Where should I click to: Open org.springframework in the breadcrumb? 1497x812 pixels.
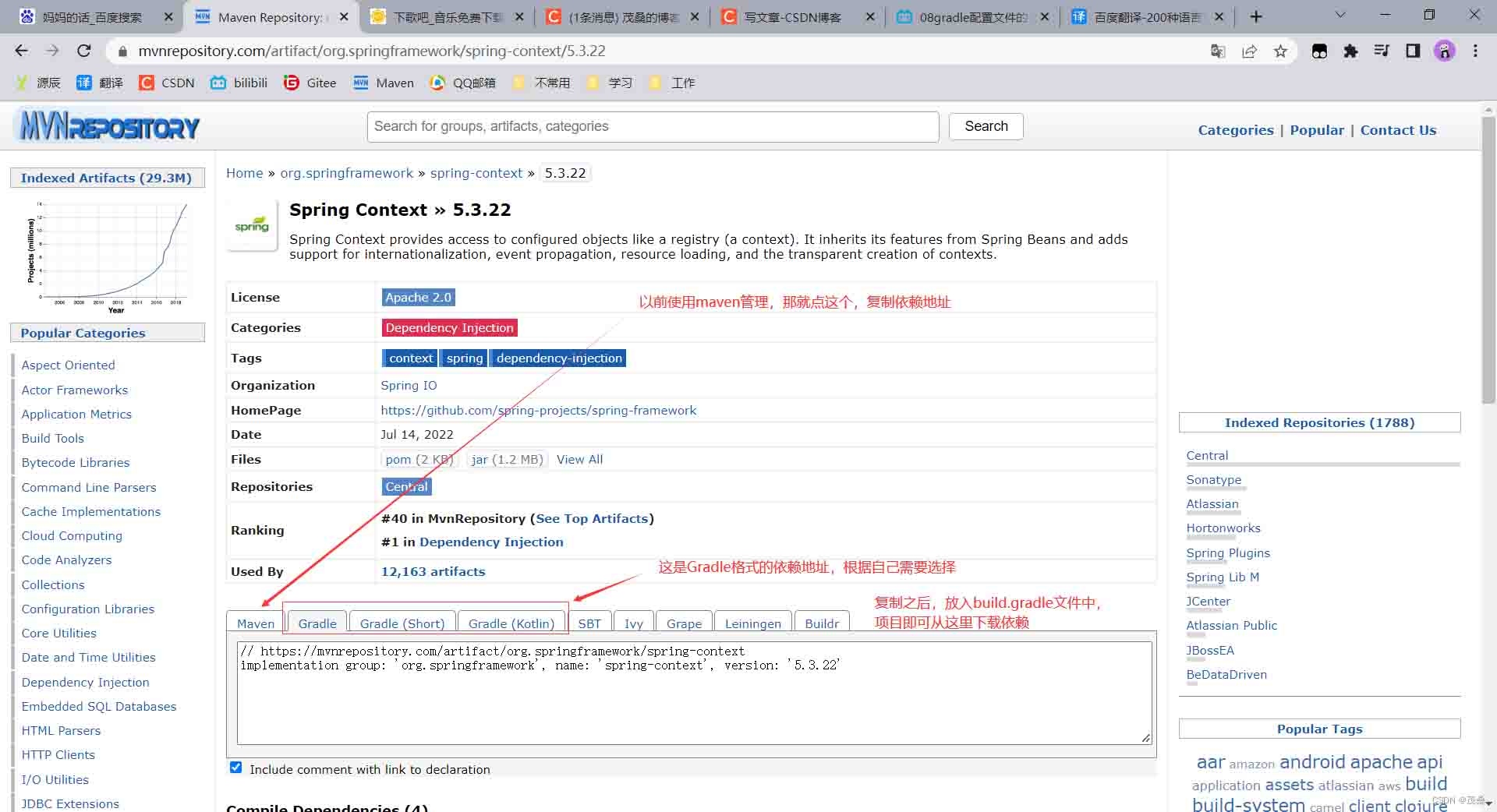coord(346,173)
